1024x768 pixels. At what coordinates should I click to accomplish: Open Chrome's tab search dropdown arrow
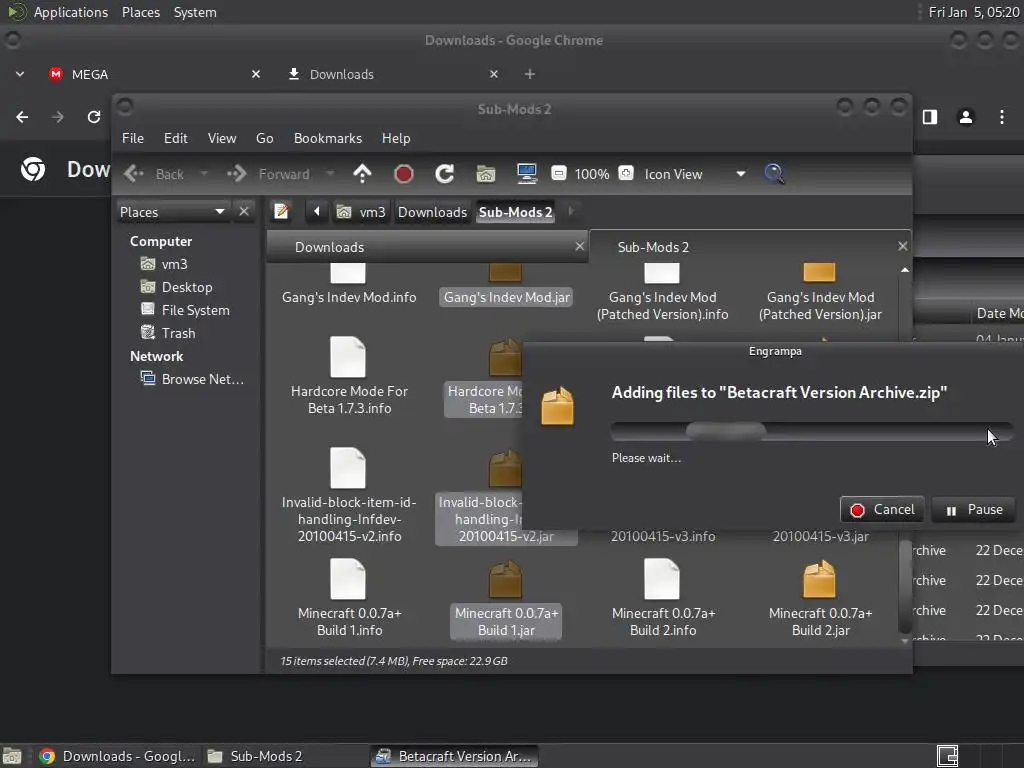coord(20,74)
